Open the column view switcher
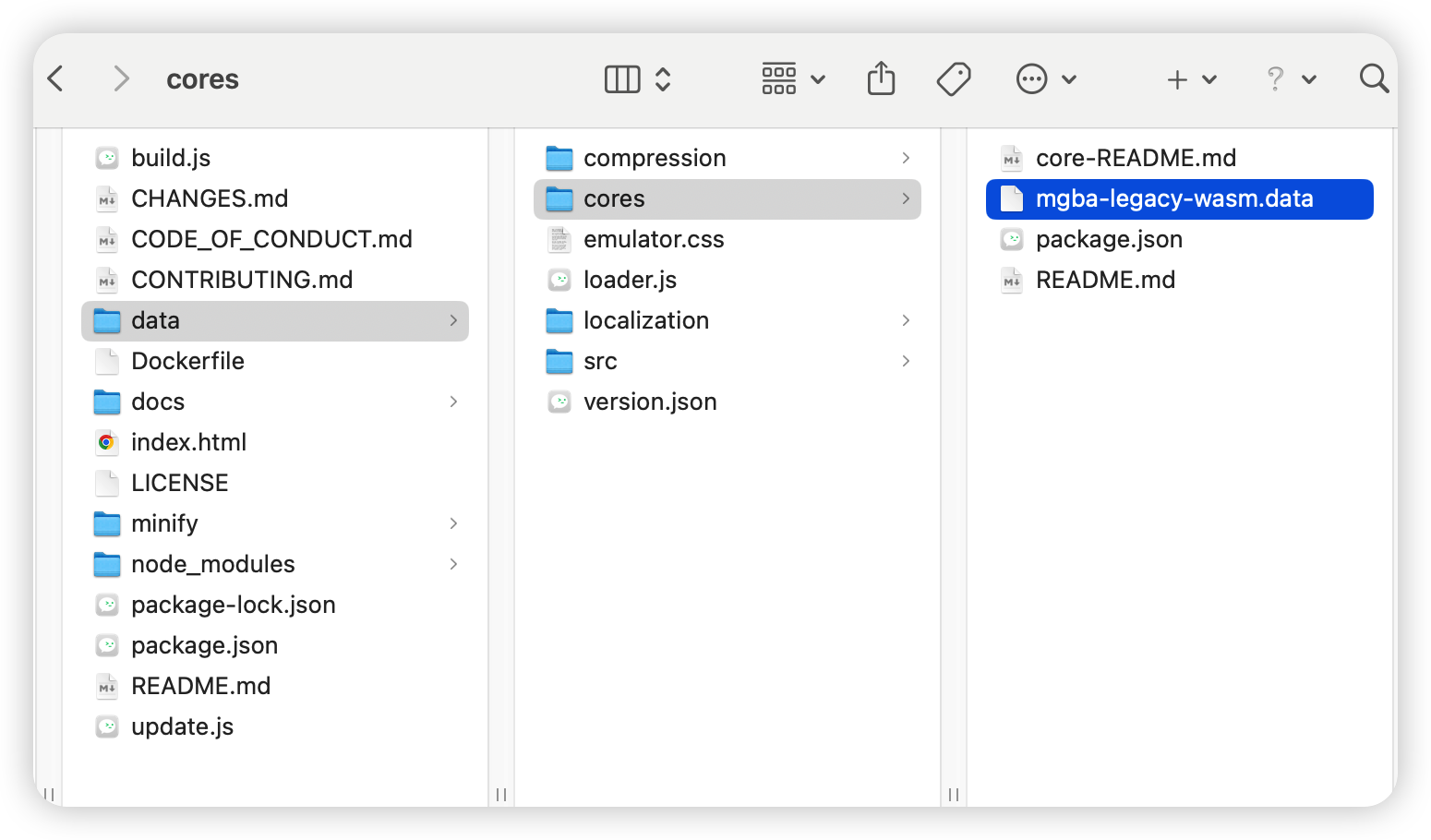The image size is (1431, 840). (x=637, y=79)
